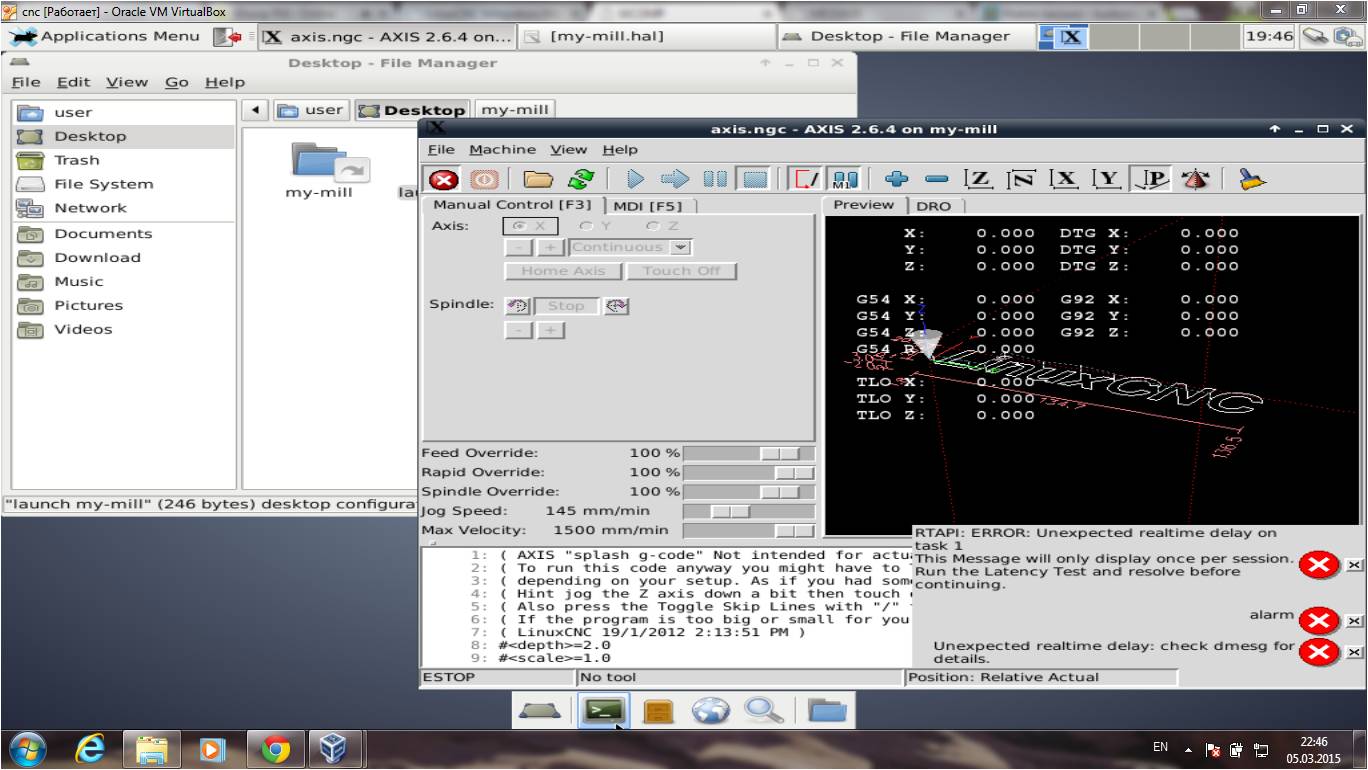This screenshot has width=1368, height=770.
Task: Select the Y axis radio button
Action: pos(595,227)
